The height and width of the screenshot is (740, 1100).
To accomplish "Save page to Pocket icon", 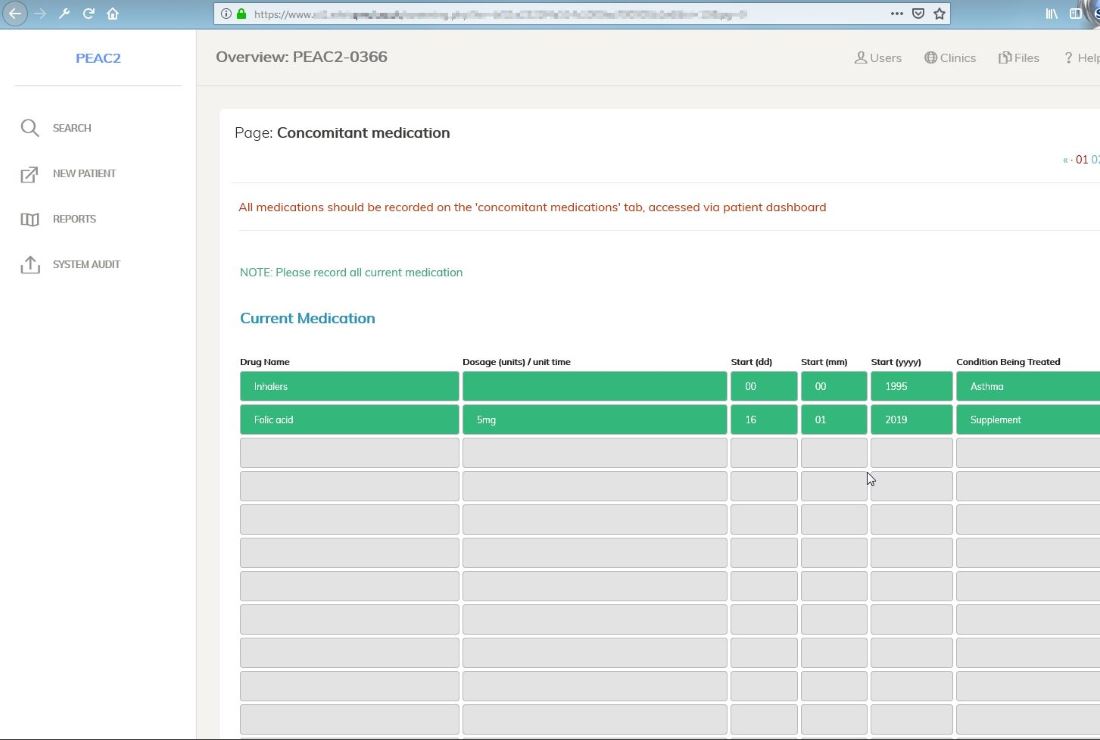I will click(918, 13).
